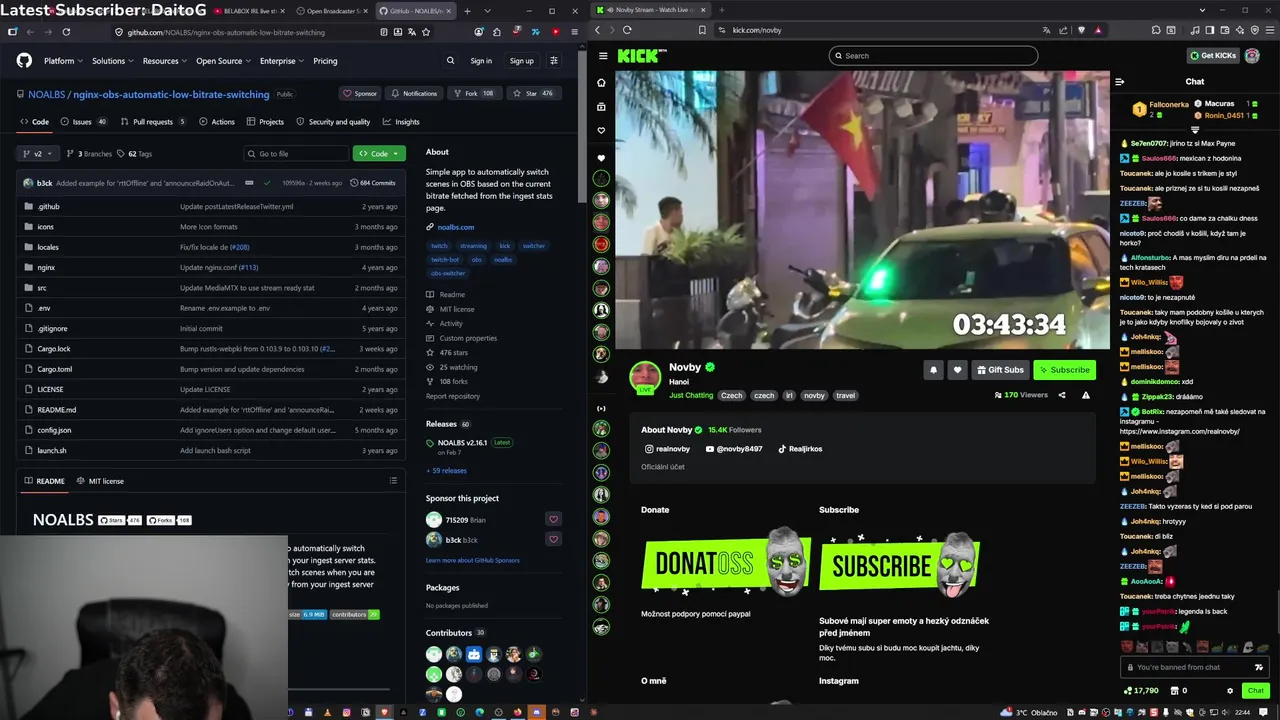Click the 'travel' stream tag

[846, 395]
